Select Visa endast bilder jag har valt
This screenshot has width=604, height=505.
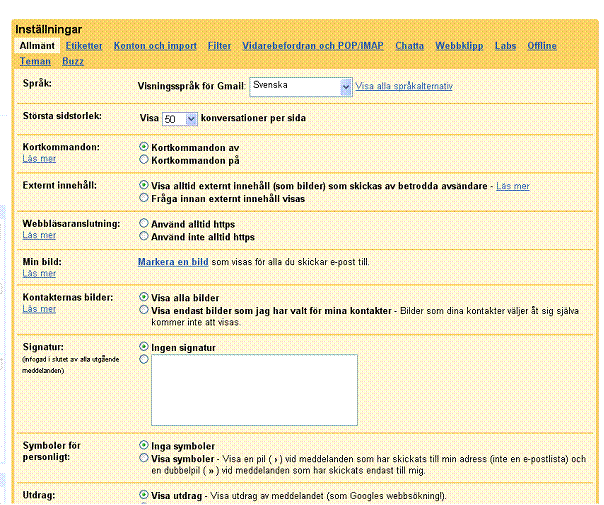pos(144,309)
